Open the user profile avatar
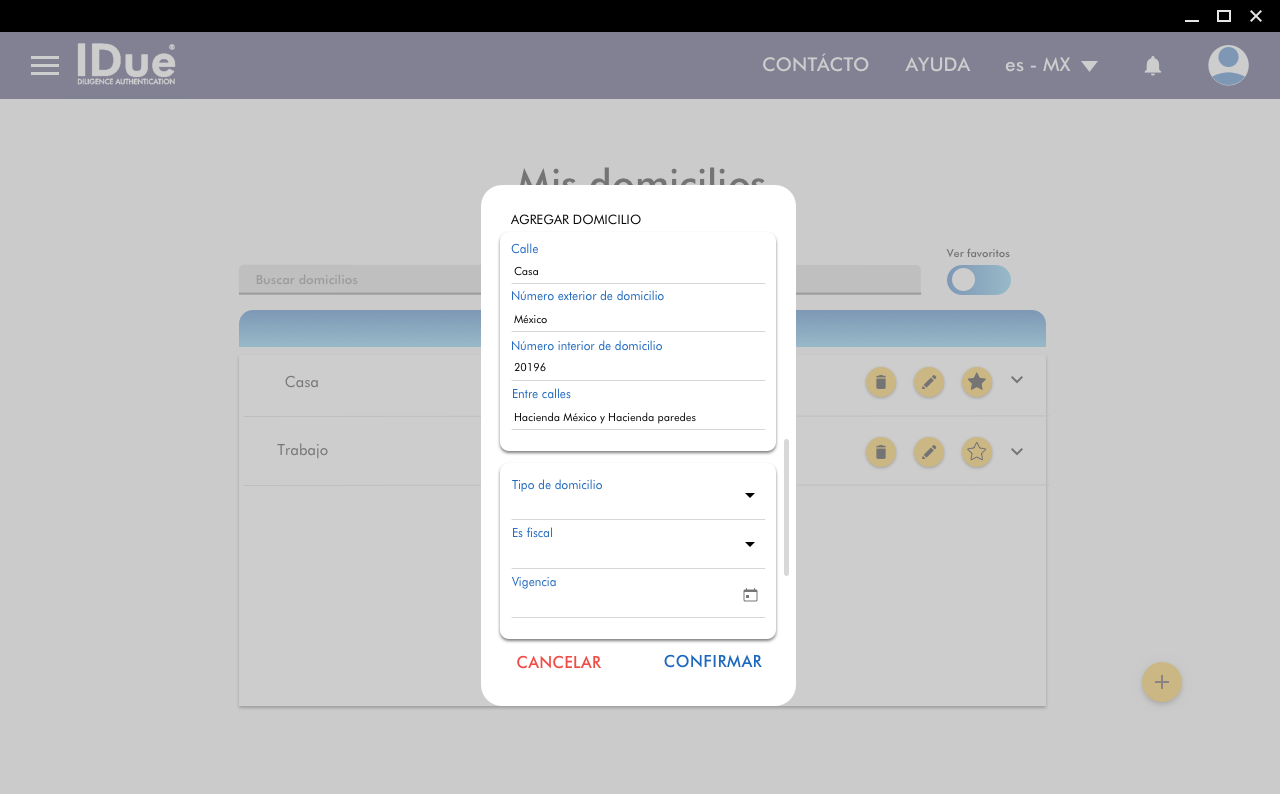 tap(1228, 66)
